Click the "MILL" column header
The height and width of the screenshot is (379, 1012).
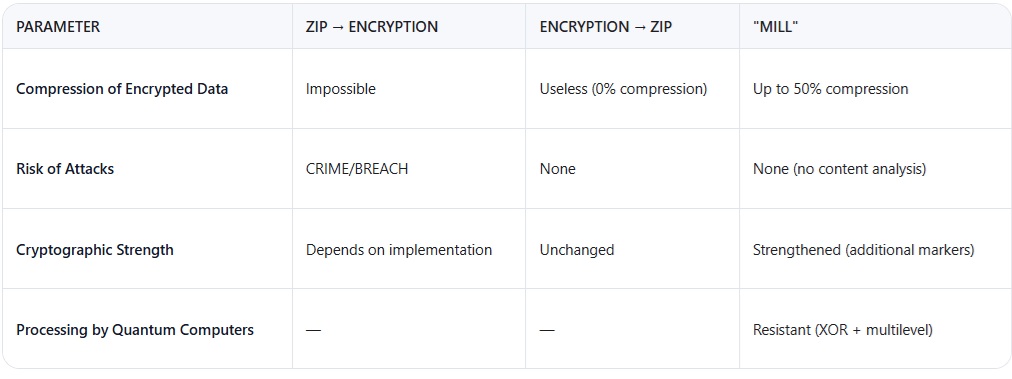775,27
